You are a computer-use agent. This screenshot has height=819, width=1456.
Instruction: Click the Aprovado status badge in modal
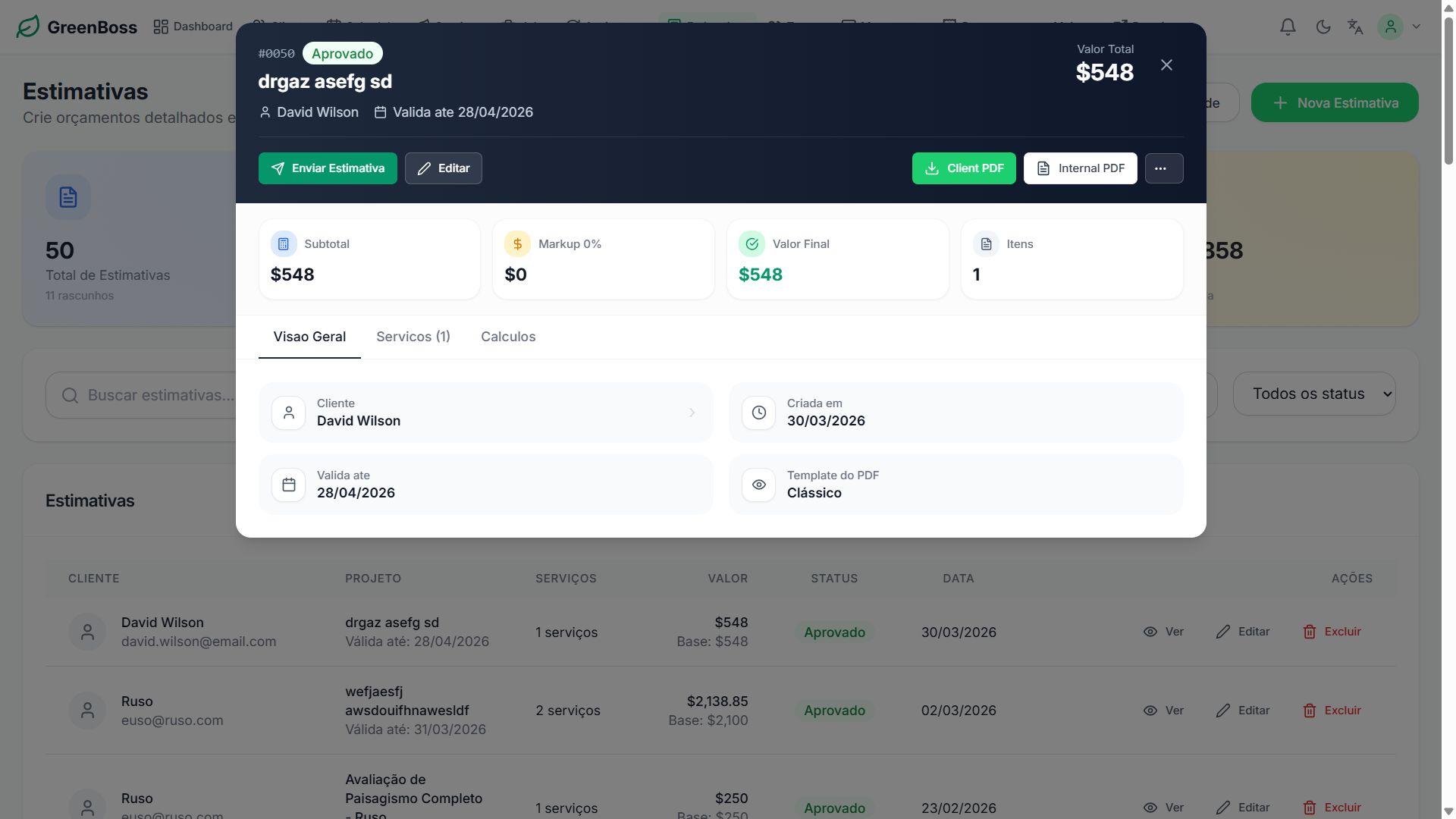[342, 54]
